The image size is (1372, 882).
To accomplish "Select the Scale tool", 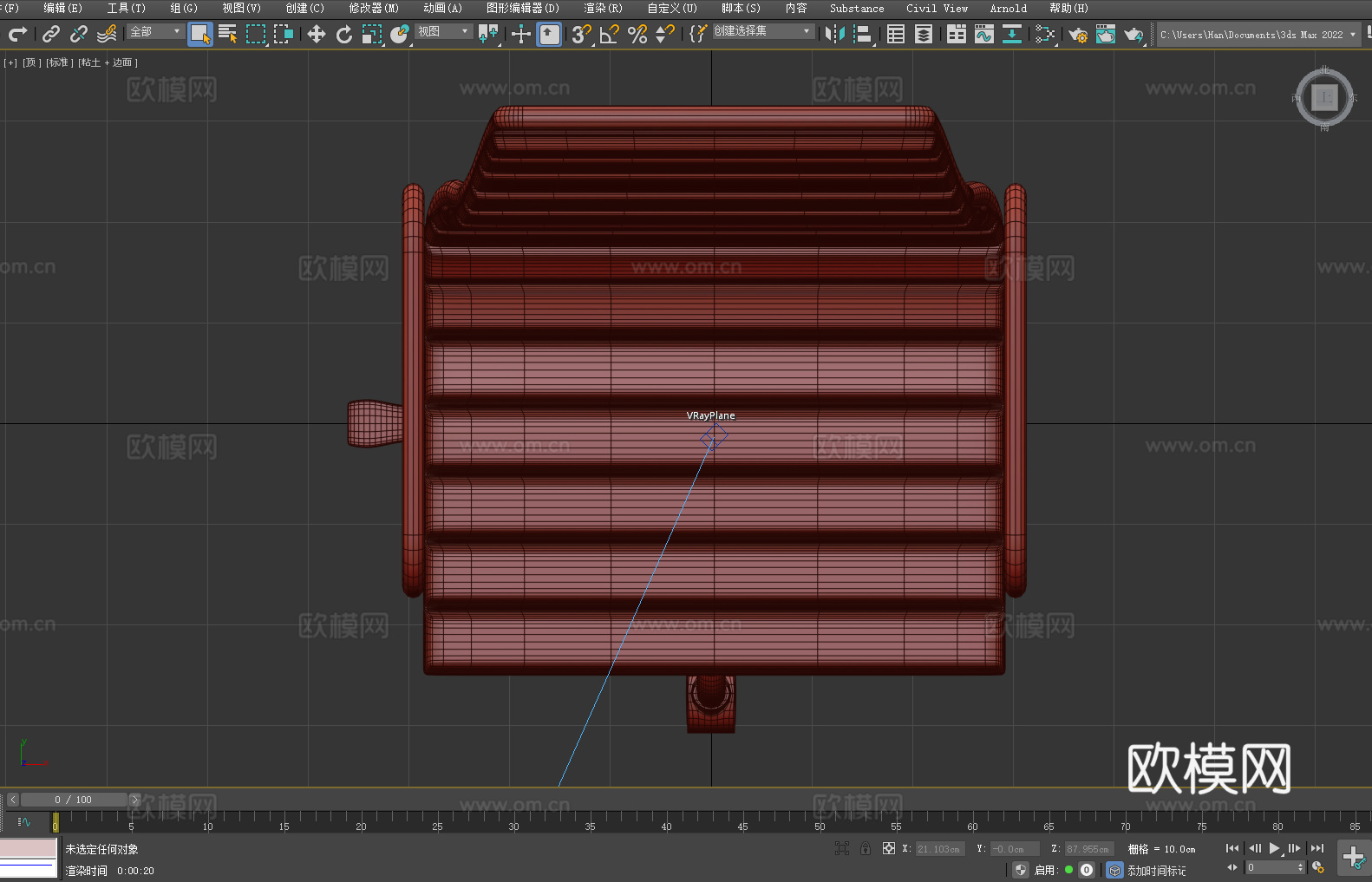I will (x=372, y=34).
